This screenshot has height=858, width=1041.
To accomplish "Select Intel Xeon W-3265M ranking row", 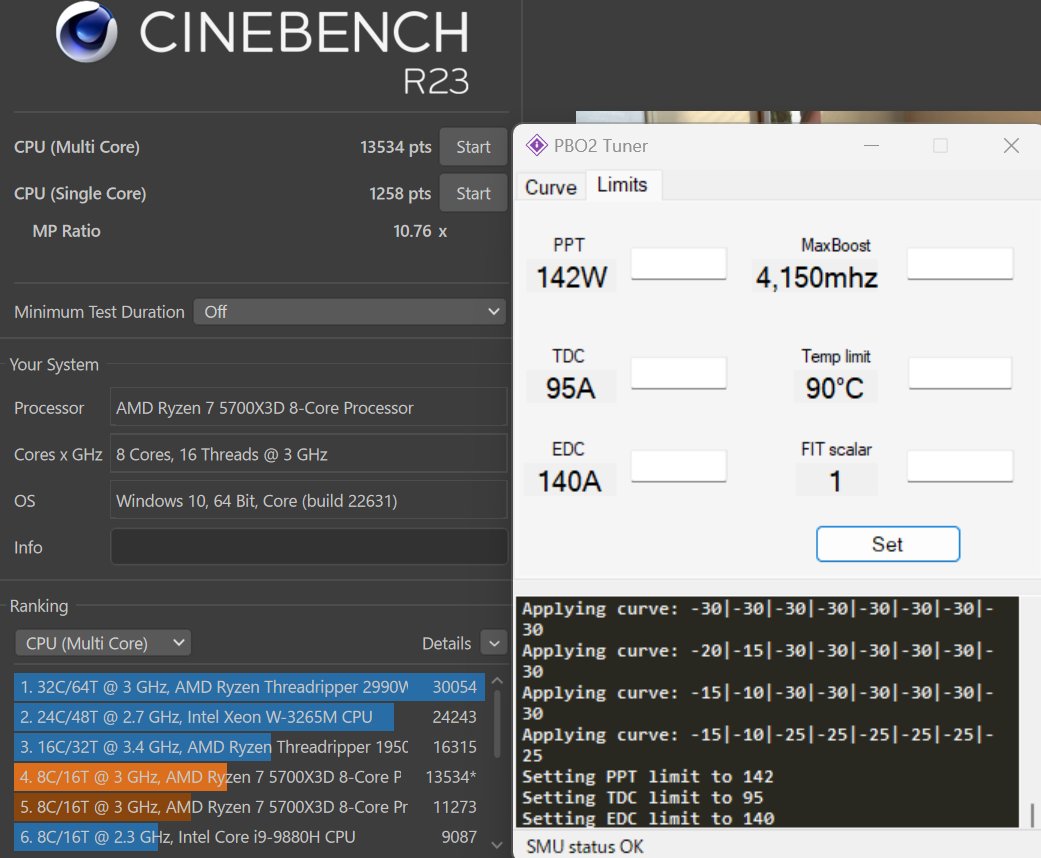I will pos(249,717).
